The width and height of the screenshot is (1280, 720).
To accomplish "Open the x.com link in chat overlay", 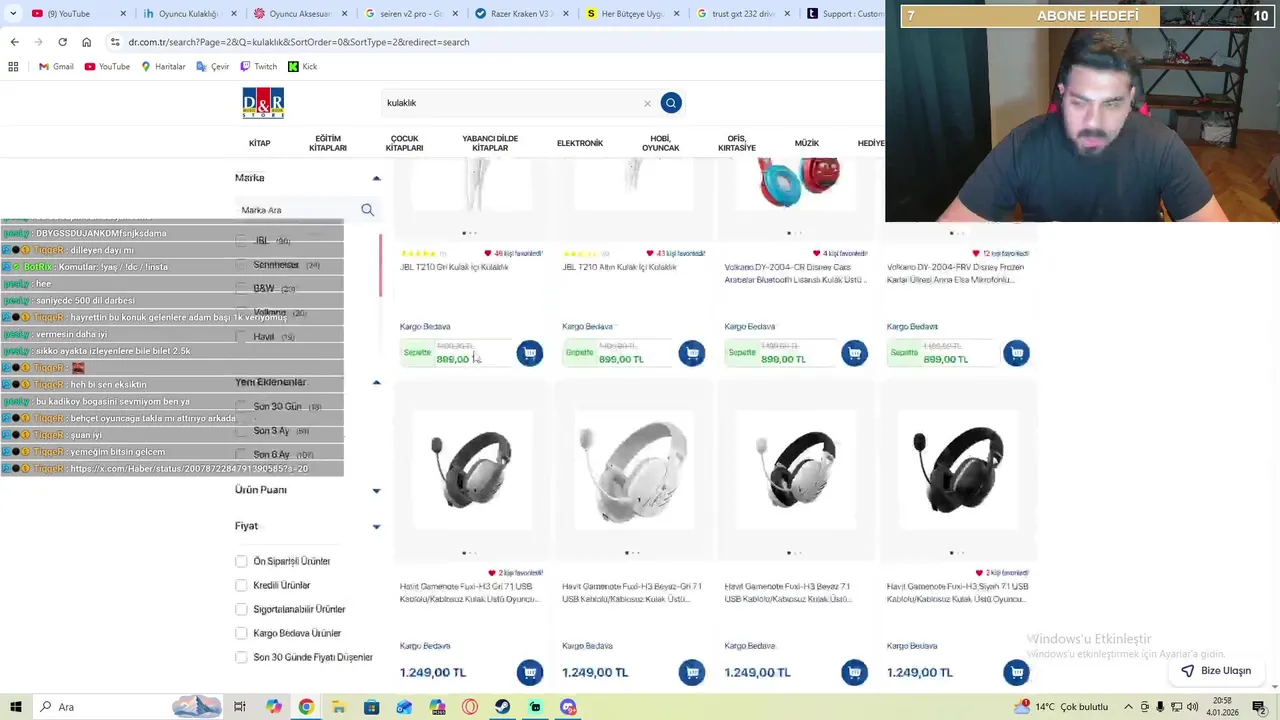I will click(189, 468).
